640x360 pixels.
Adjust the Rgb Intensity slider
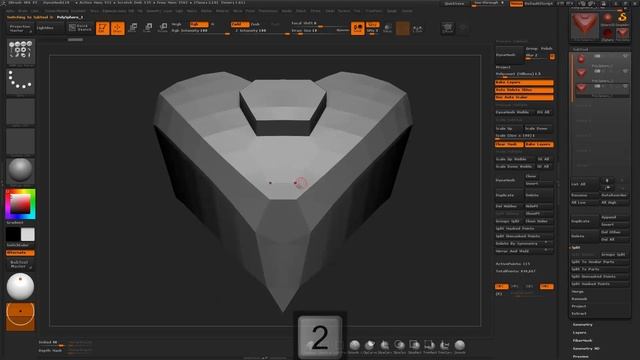point(200,31)
